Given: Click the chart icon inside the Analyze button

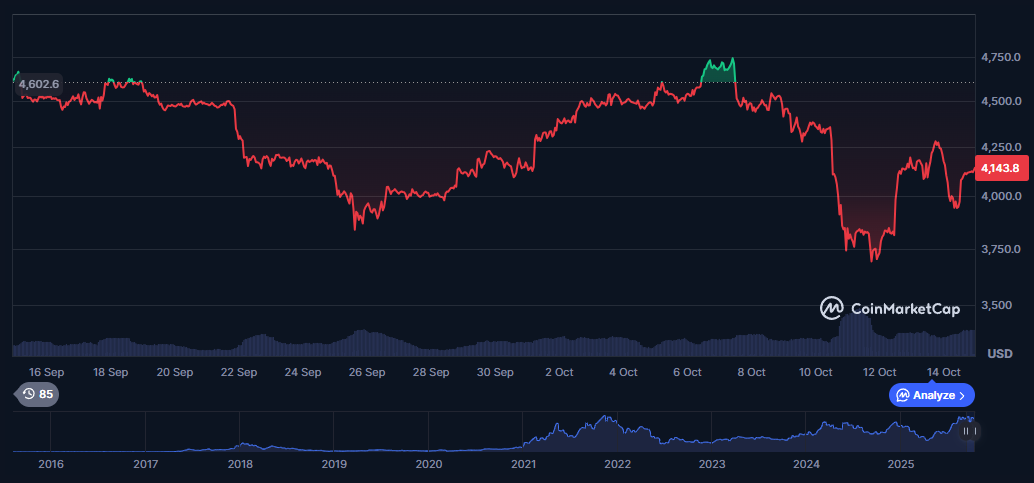Looking at the screenshot, I should 903,395.
